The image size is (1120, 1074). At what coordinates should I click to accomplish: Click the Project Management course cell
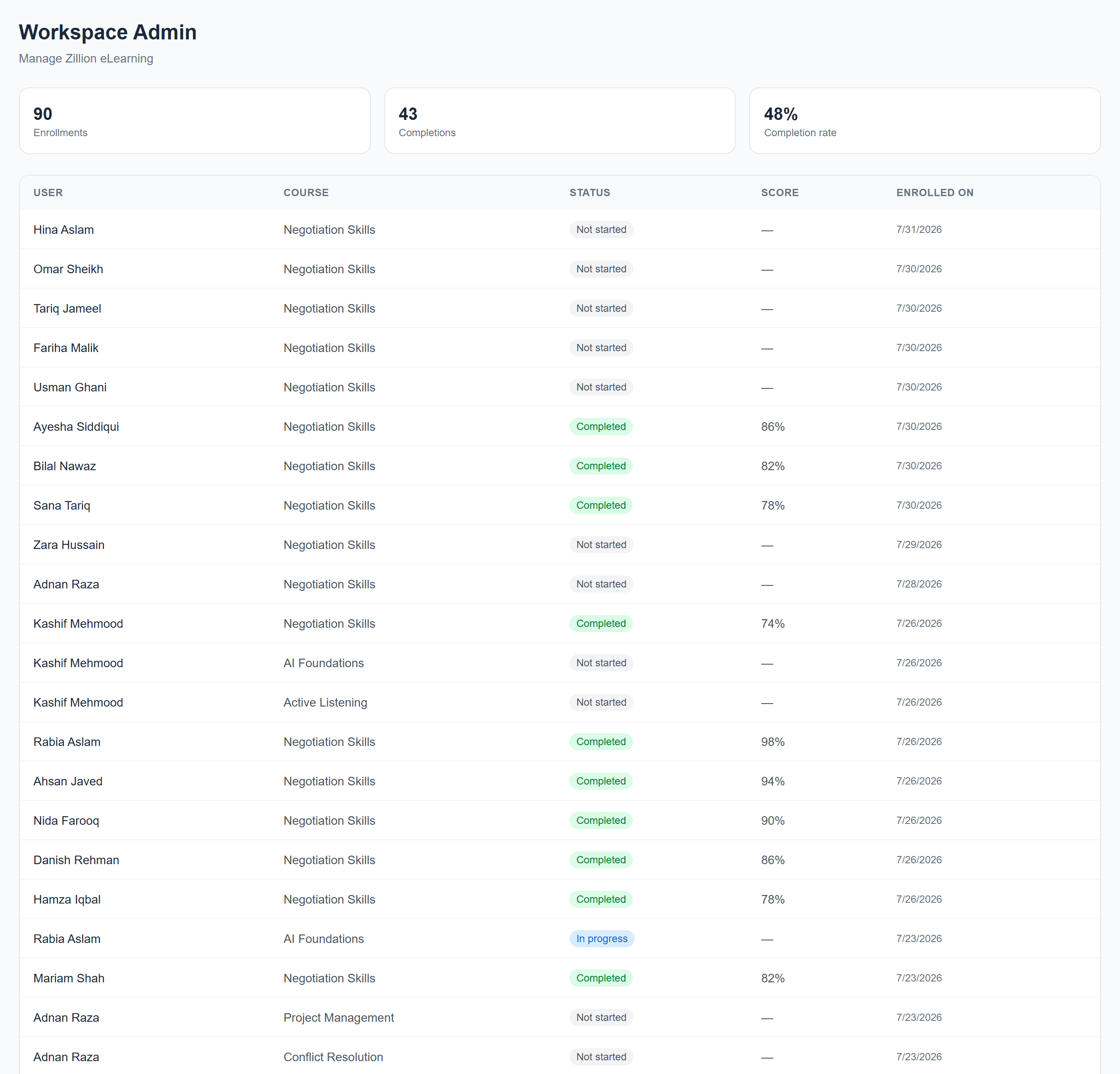click(x=338, y=1018)
